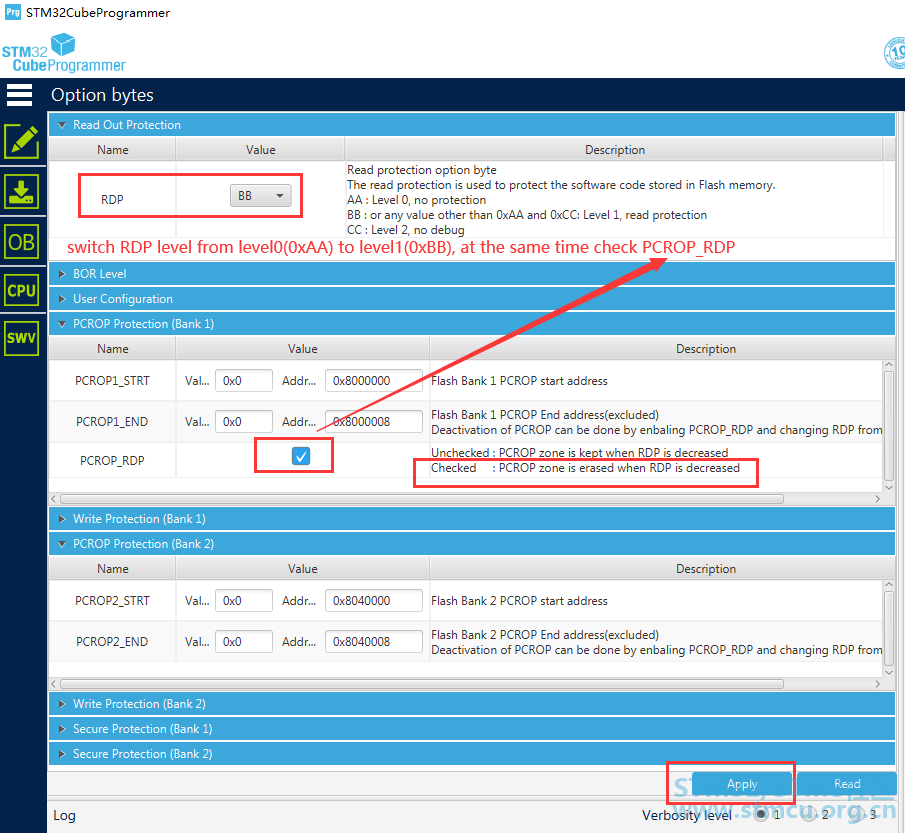Open the OB option bytes icon
Screen dimensions: 905x833
(x=22, y=242)
